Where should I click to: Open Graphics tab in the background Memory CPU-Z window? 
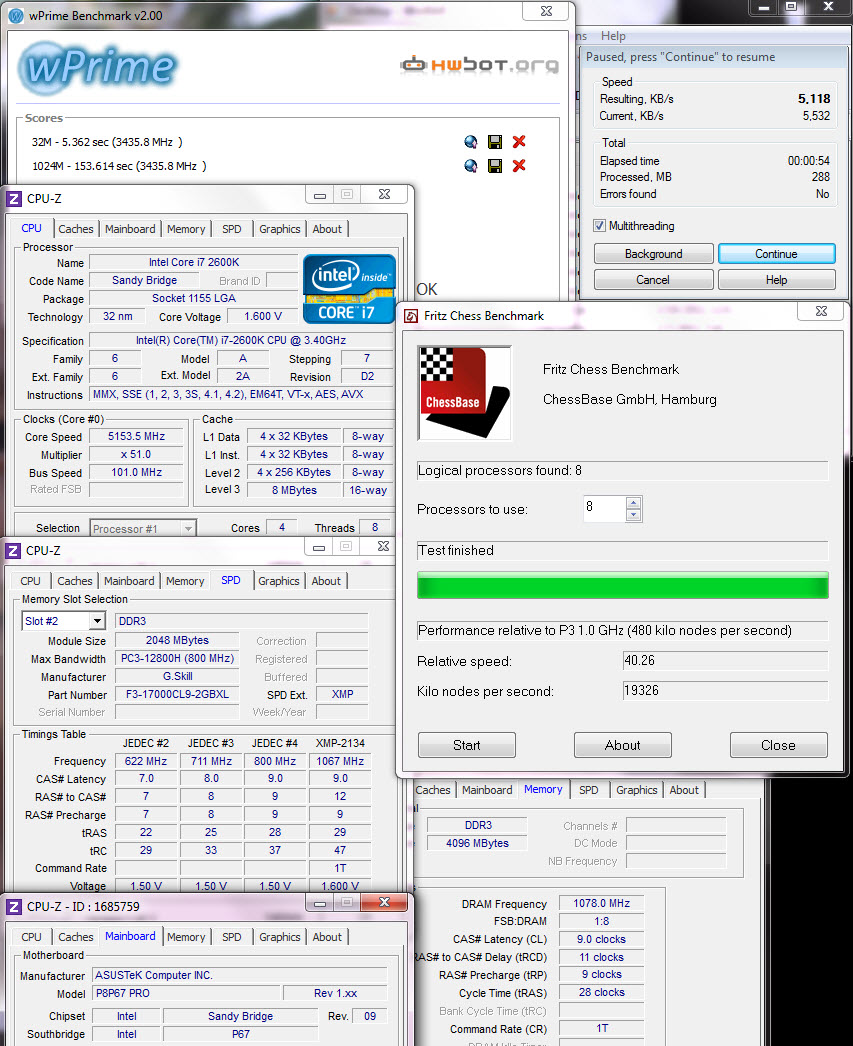636,790
